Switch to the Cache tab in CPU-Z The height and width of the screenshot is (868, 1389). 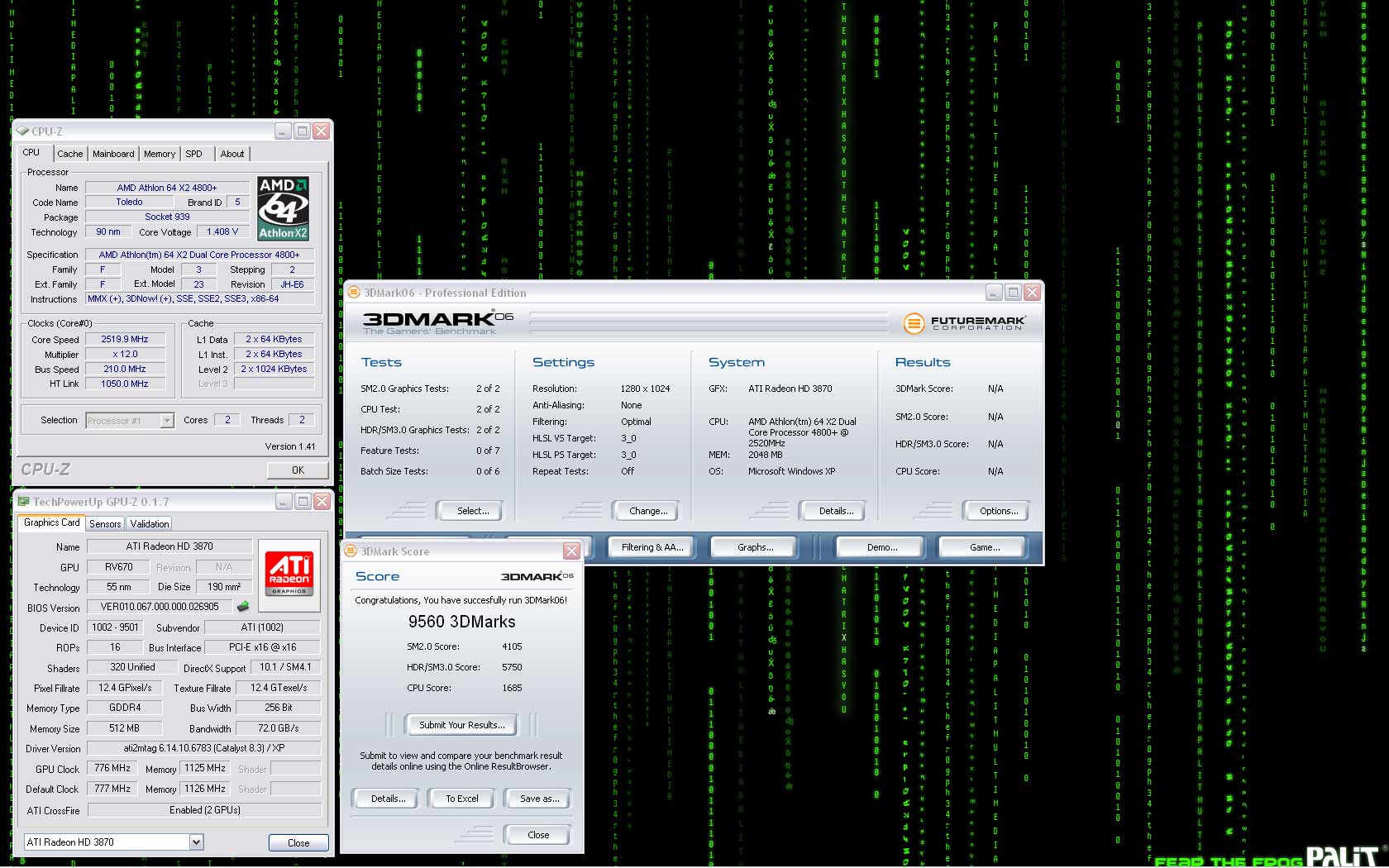69,154
